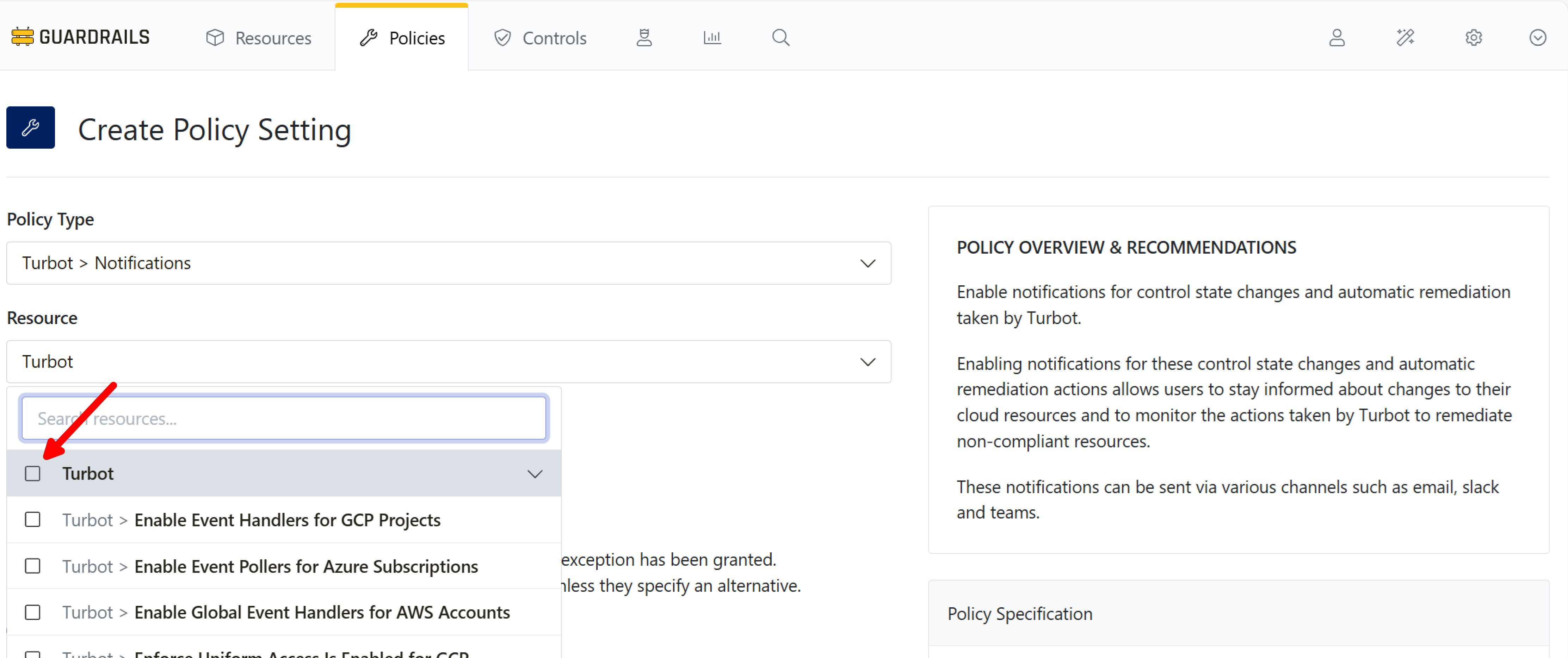Click the blue wrench policy icon
The width and height of the screenshot is (1568, 658).
pyautogui.click(x=30, y=128)
